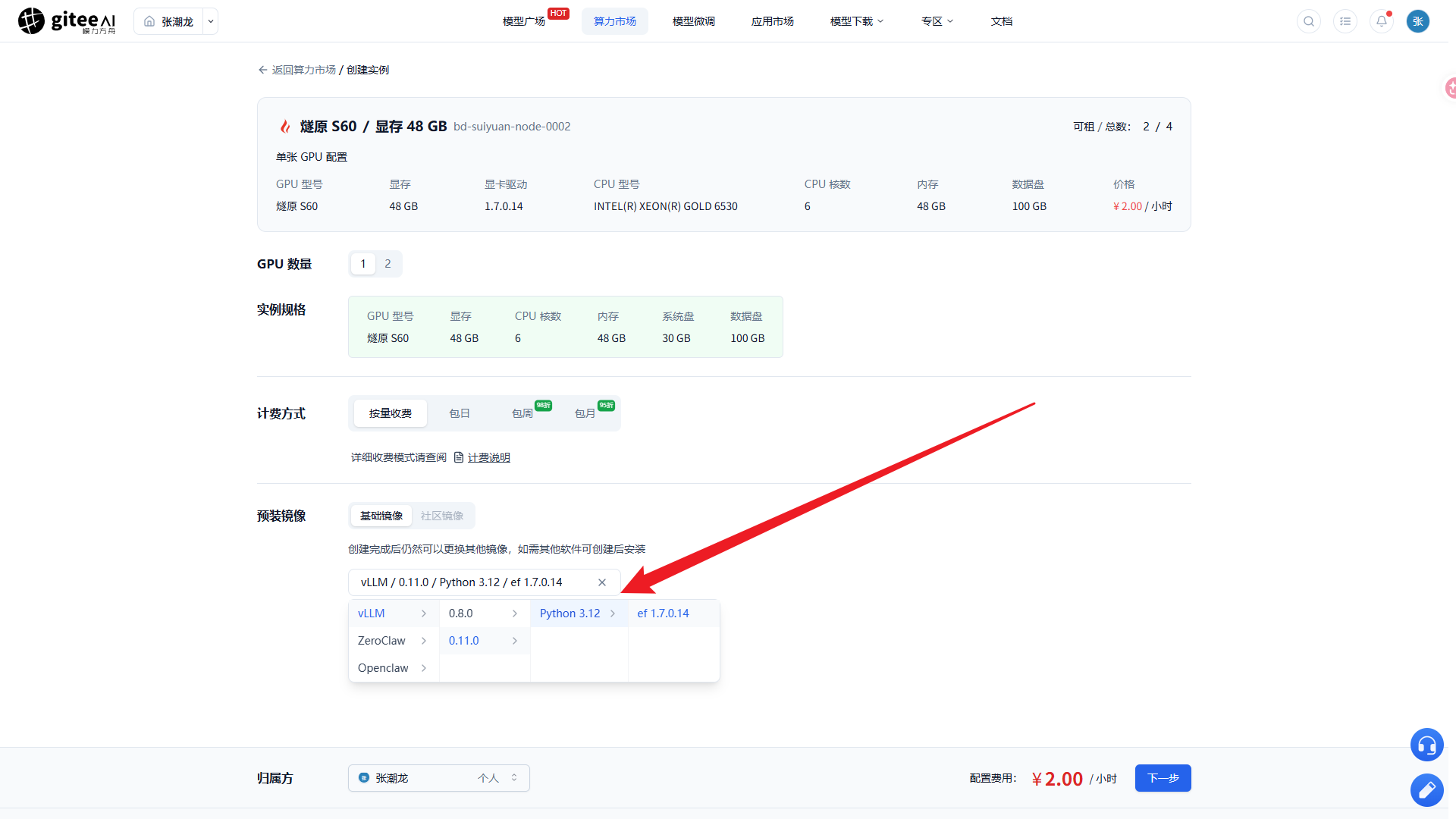Screen dimensions: 1456x819
Task: Open the notification bell
Action: pyautogui.click(x=1382, y=21)
